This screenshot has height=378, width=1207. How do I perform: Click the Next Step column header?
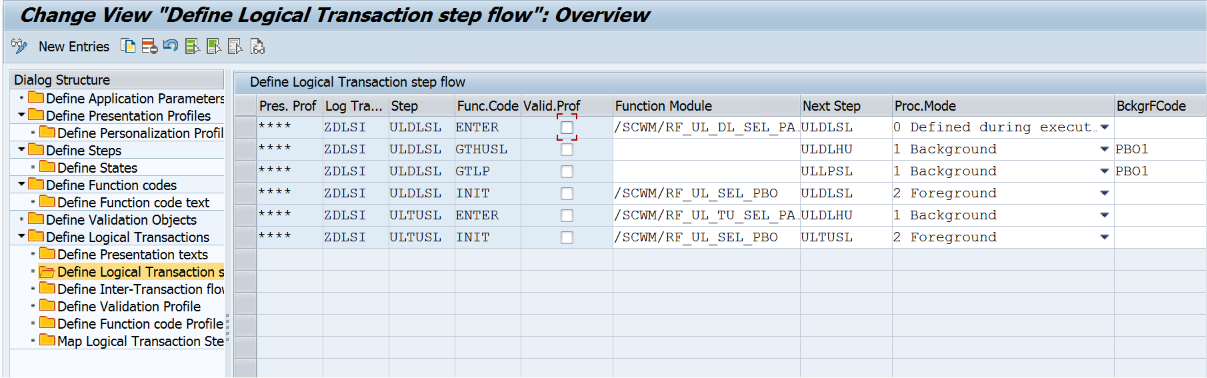[x=845, y=106]
